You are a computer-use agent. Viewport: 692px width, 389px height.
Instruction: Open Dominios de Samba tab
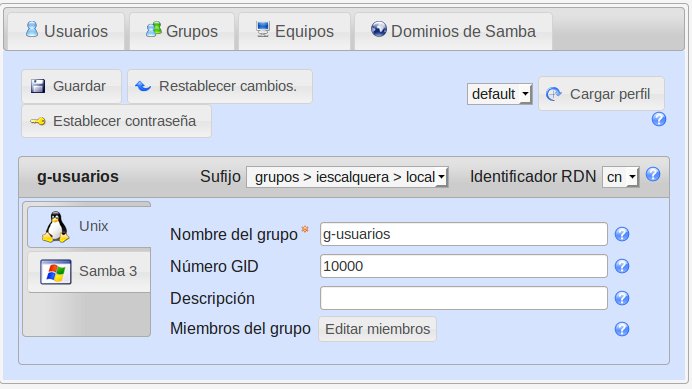coord(453,31)
